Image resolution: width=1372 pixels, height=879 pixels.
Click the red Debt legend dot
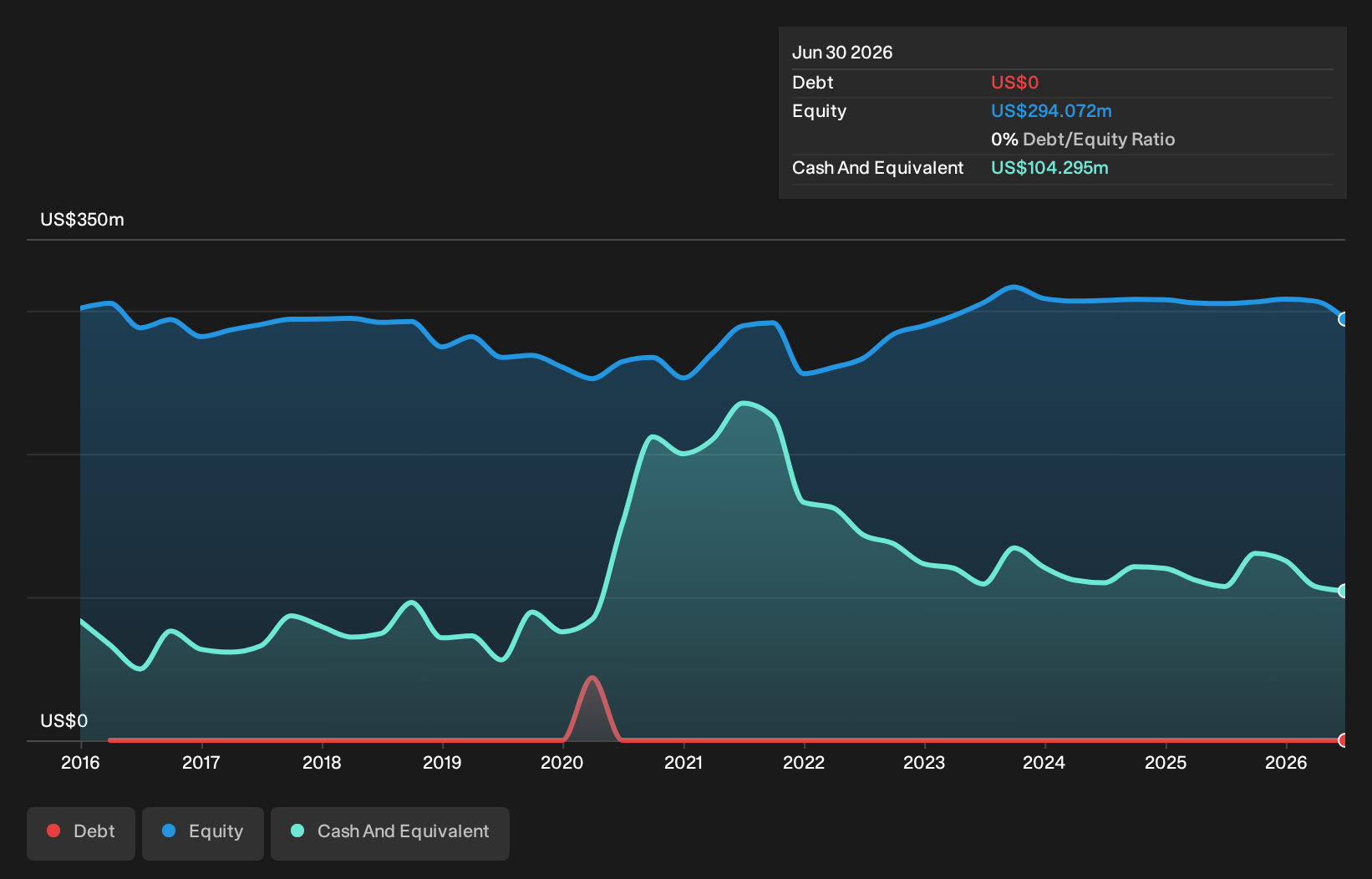53,831
